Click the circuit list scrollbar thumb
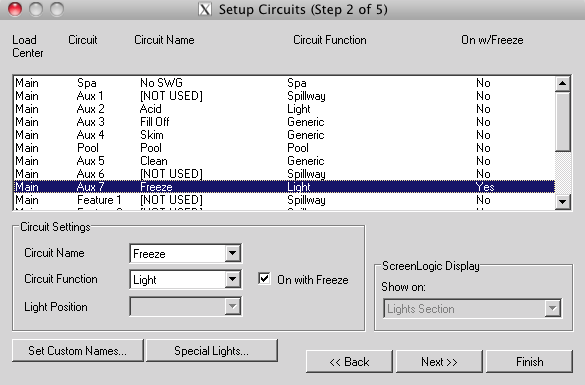The width and height of the screenshot is (585, 385). coord(563,122)
